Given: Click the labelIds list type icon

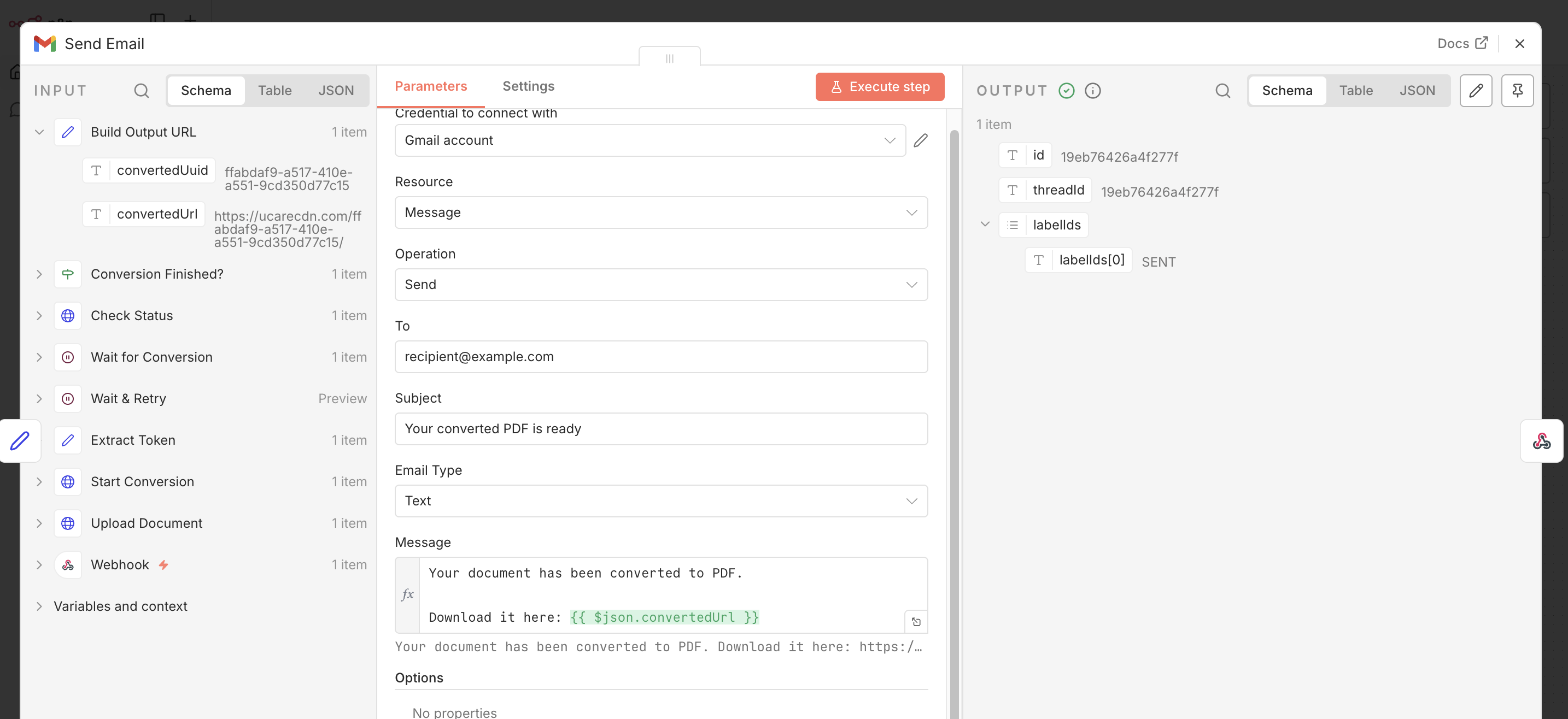Looking at the screenshot, I should [1013, 225].
